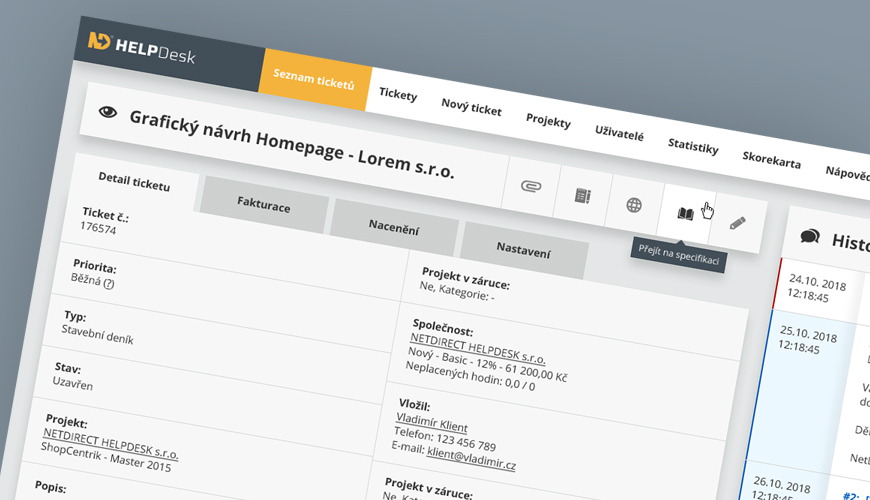Switch to the Nacenění tab

(x=393, y=227)
